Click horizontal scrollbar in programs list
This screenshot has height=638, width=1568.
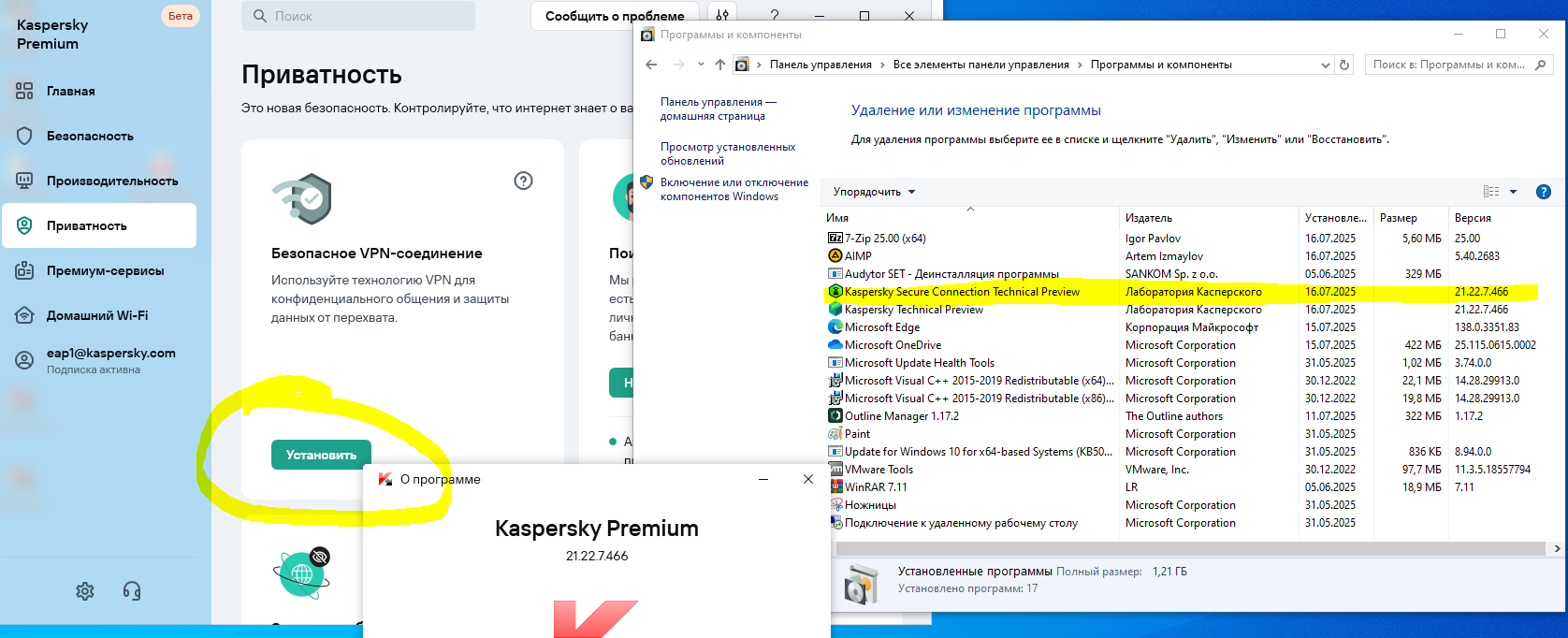pyautogui.click(x=1190, y=549)
